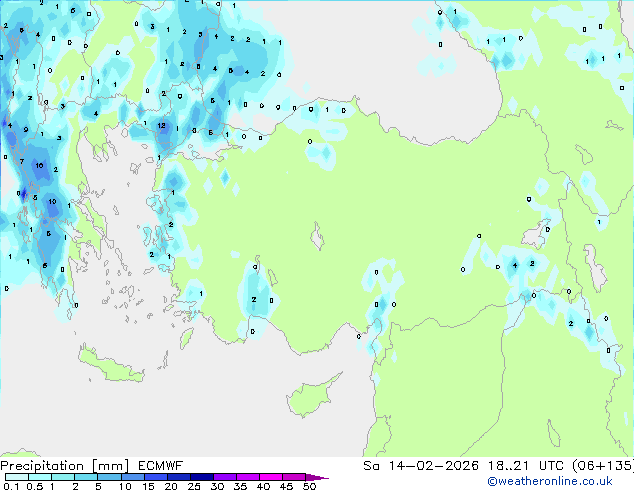Click the 'Precipitation [mm]' title text
Screen dimensions: 634x490
coord(65,466)
